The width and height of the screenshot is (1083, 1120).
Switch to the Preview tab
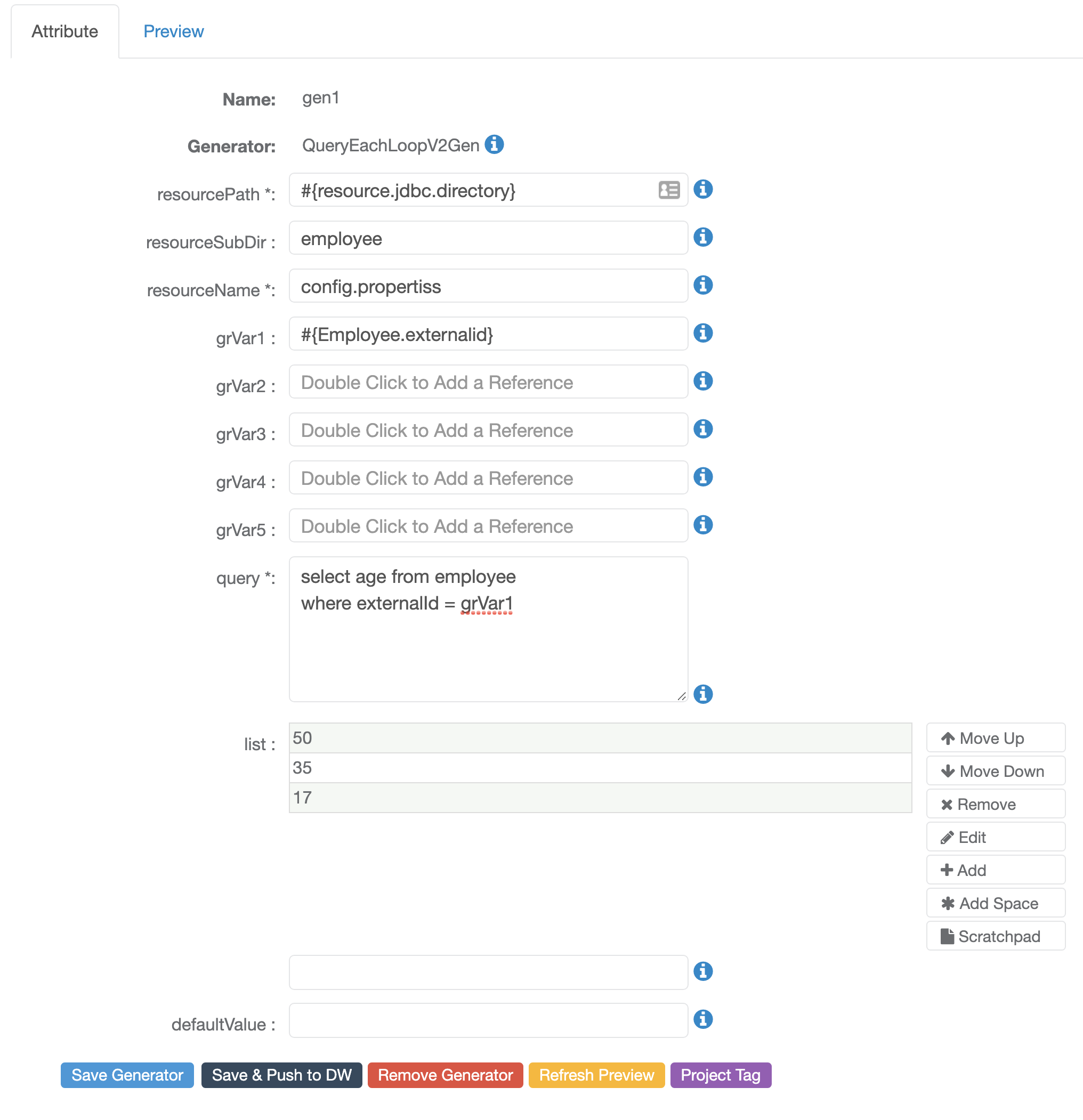point(173,31)
